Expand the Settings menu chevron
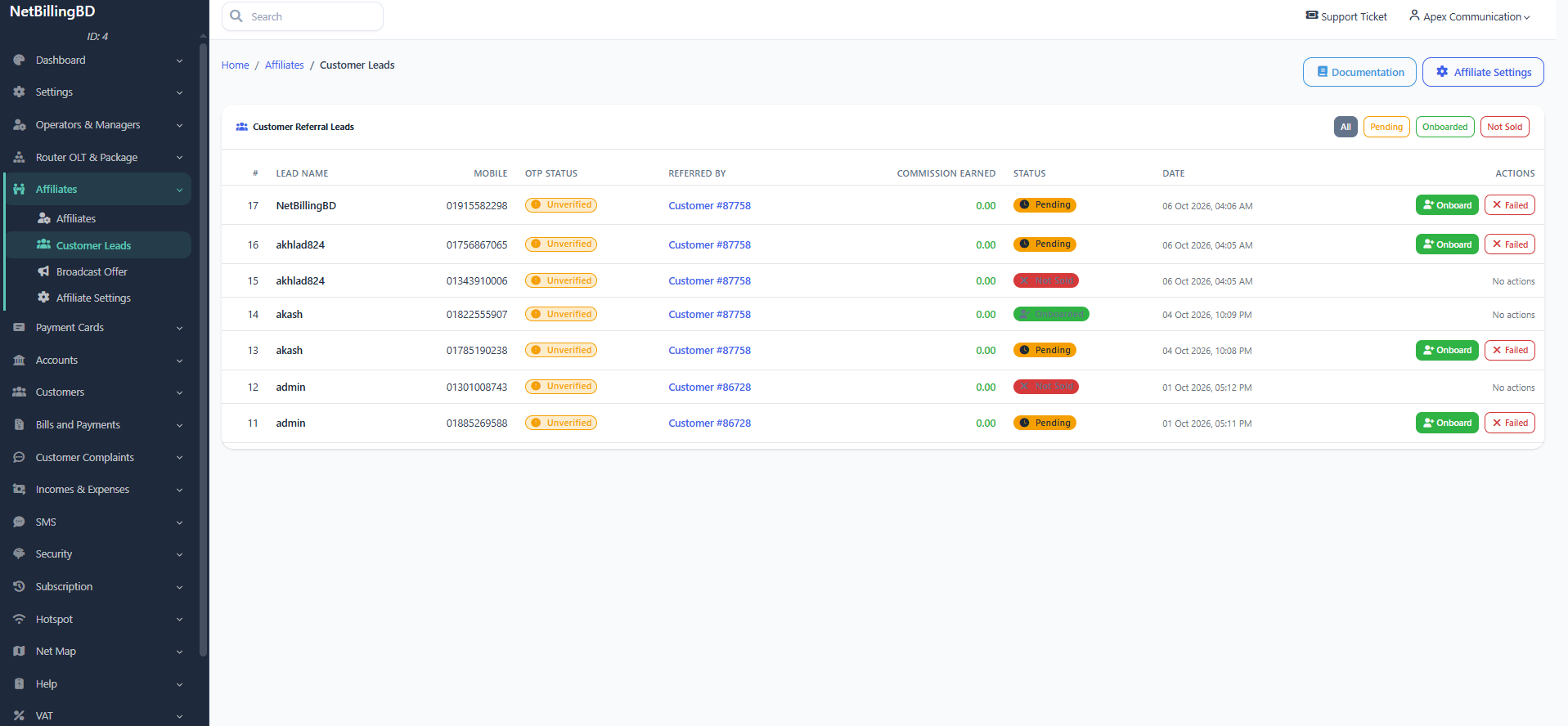 point(179,92)
